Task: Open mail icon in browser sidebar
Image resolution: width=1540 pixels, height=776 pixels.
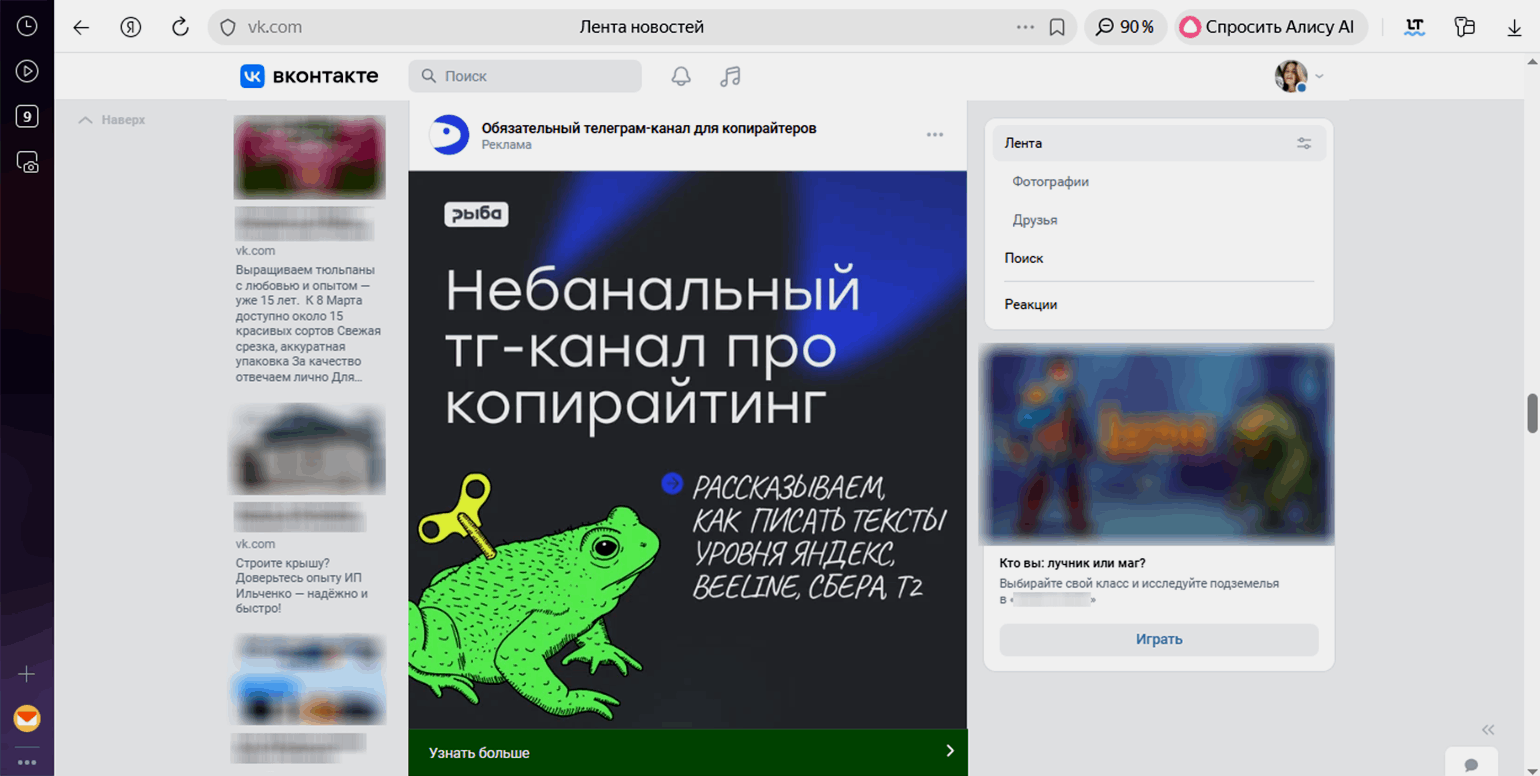Action: coord(27,718)
